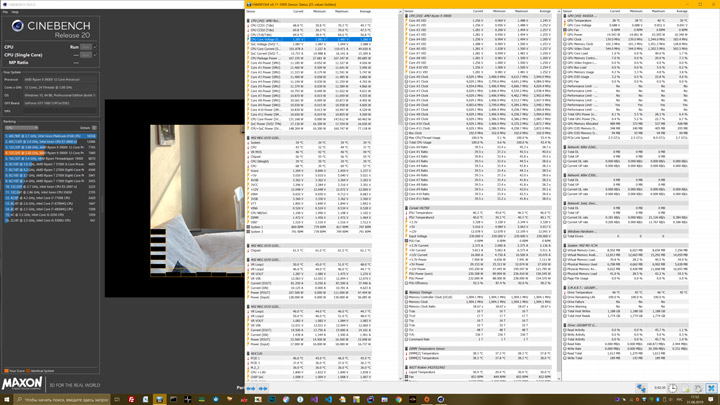Select the orange highlighted Ryzen 9 3900X ranking row
720x405 pixels.
51,153
